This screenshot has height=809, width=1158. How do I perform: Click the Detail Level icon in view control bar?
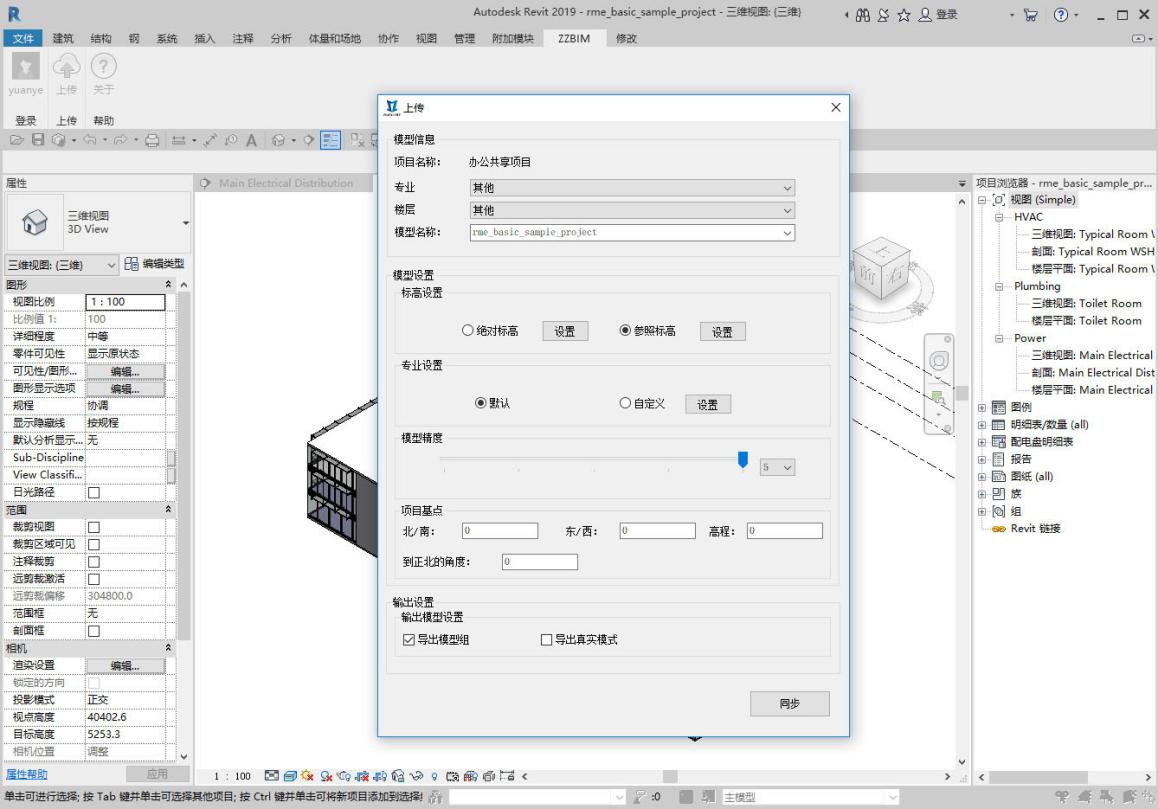coord(272,776)
